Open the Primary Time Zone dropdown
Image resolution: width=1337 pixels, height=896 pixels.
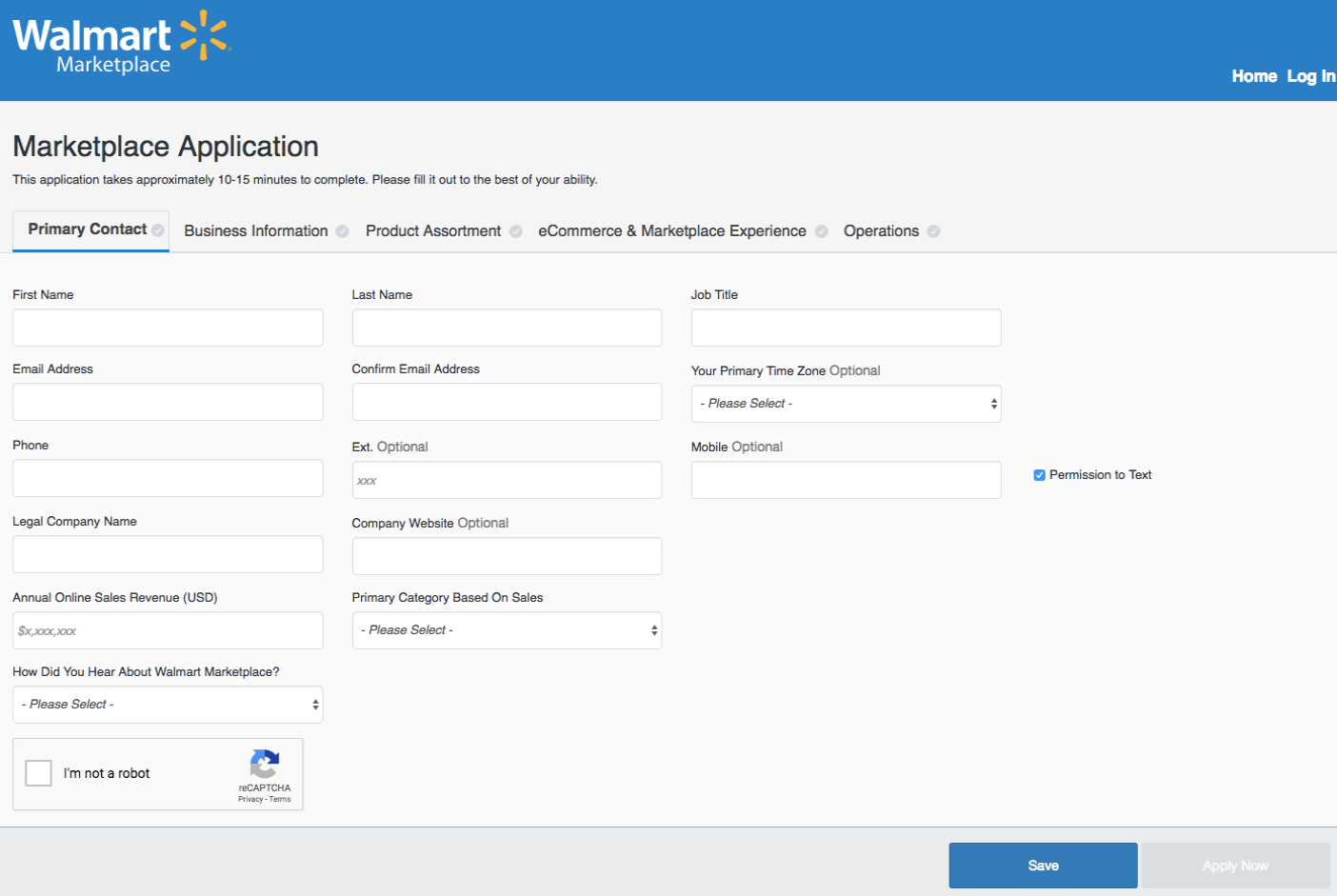(x=846, y=404)
